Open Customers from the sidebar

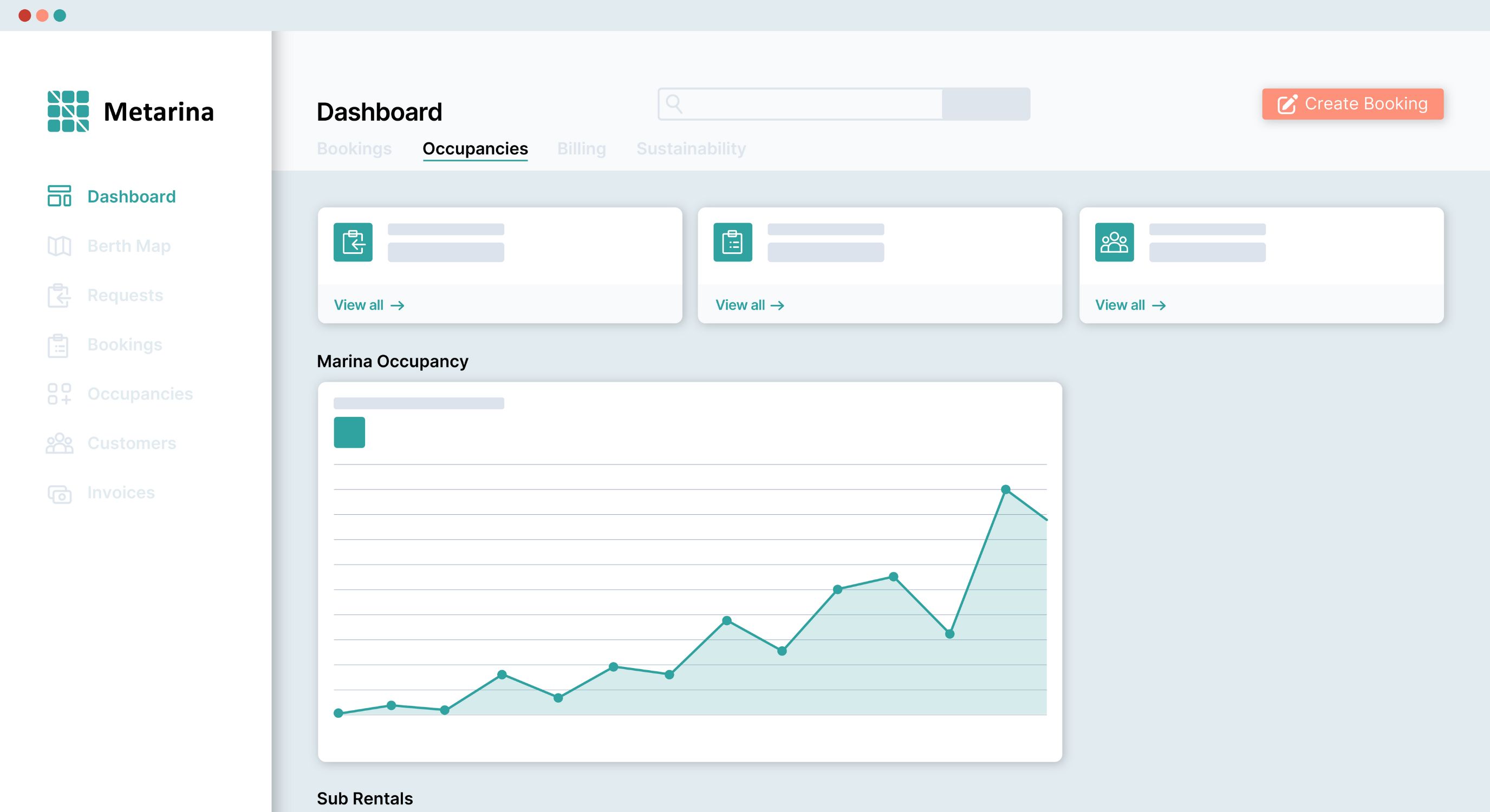(x=132, y=443)
